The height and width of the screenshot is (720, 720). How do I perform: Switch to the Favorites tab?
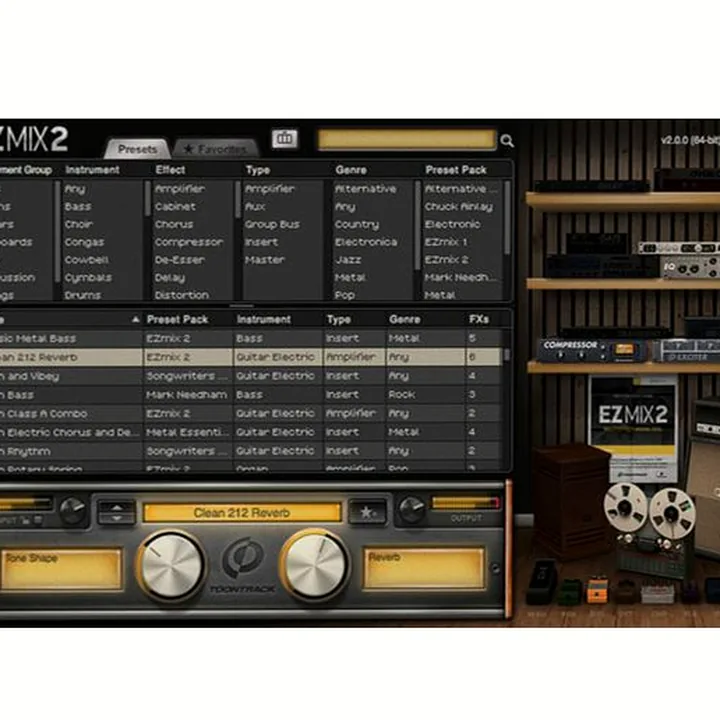(215, 149)
